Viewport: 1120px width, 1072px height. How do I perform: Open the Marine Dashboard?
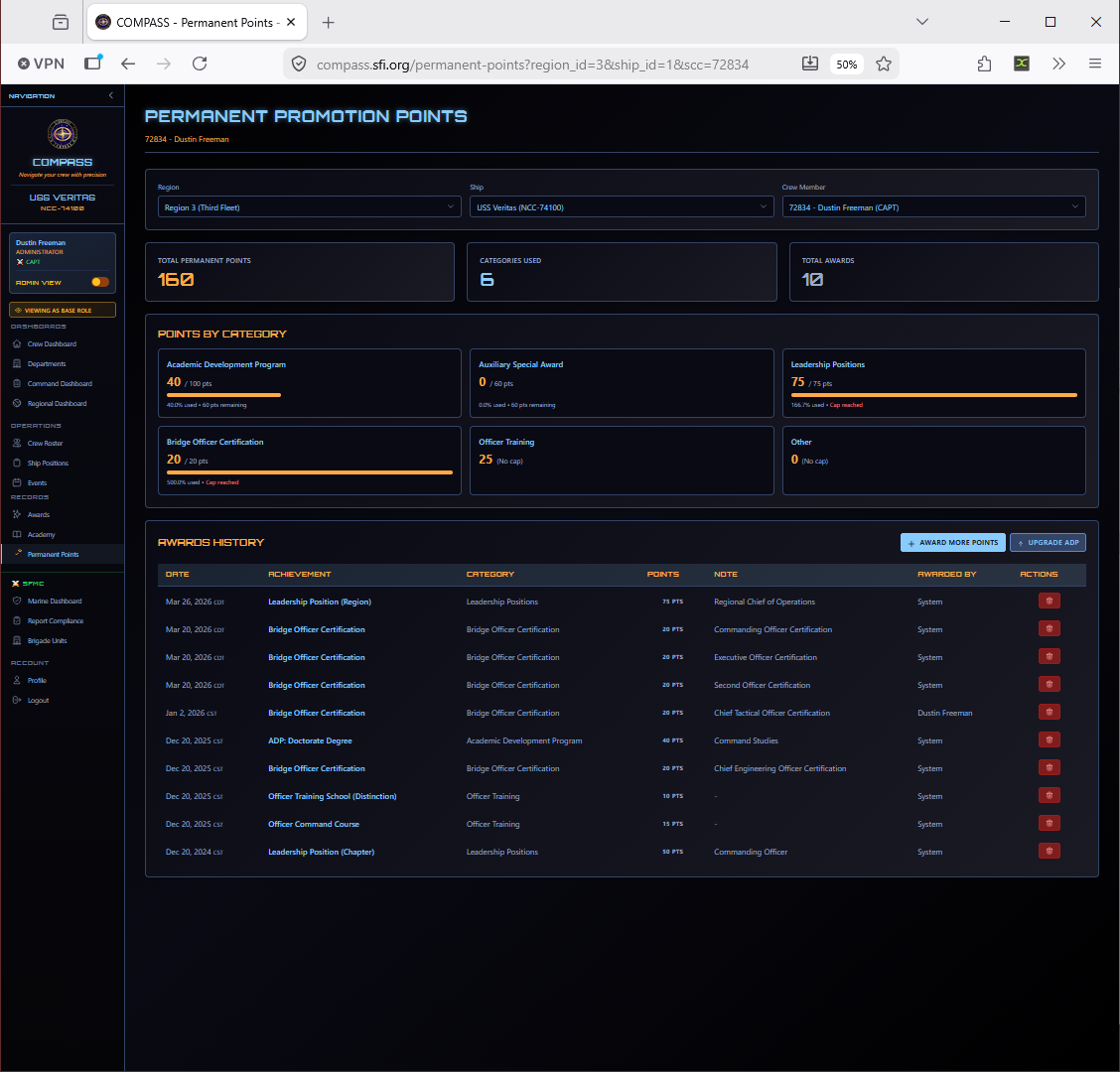[x=55, y=602]
